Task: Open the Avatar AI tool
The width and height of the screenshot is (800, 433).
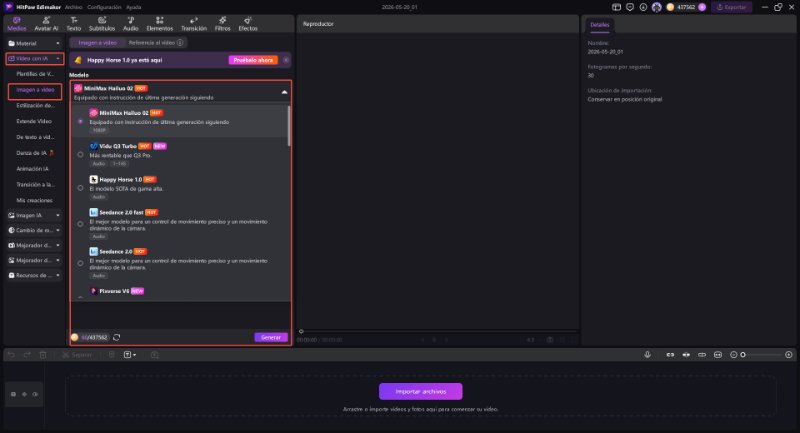Action: (x=46, y=24)
